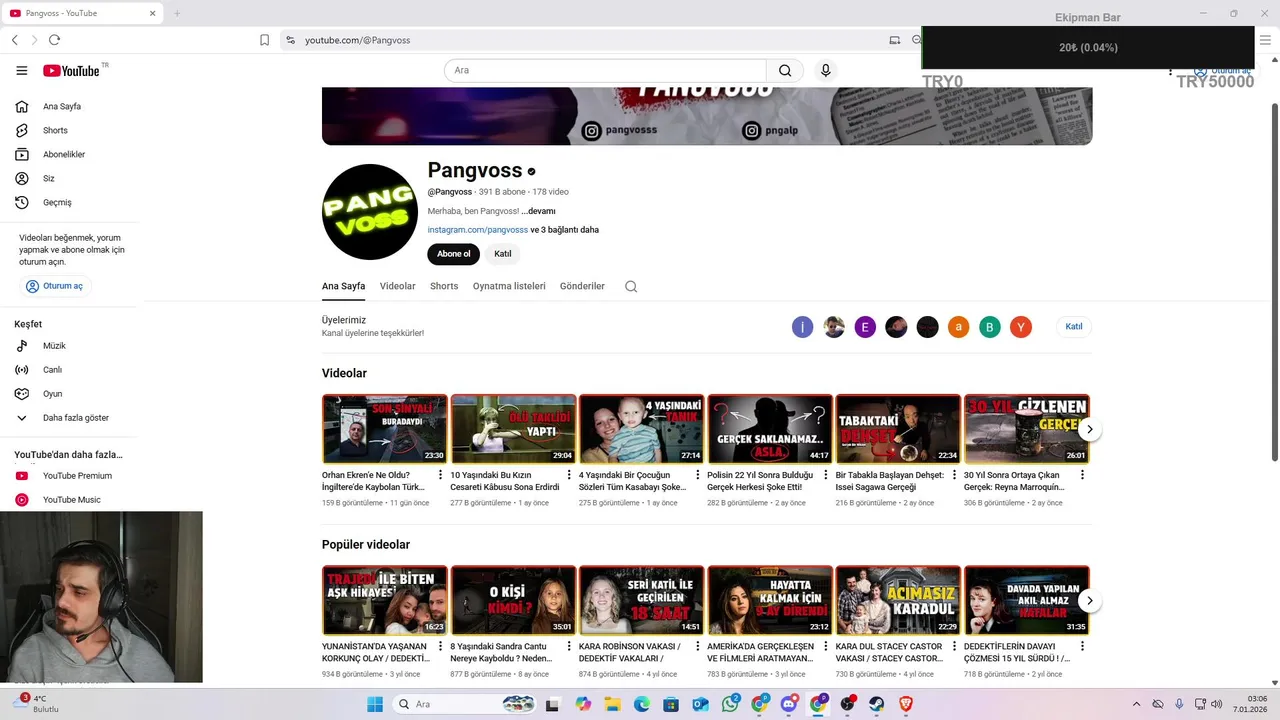Open a new browser tab

(x=177, y=13)
